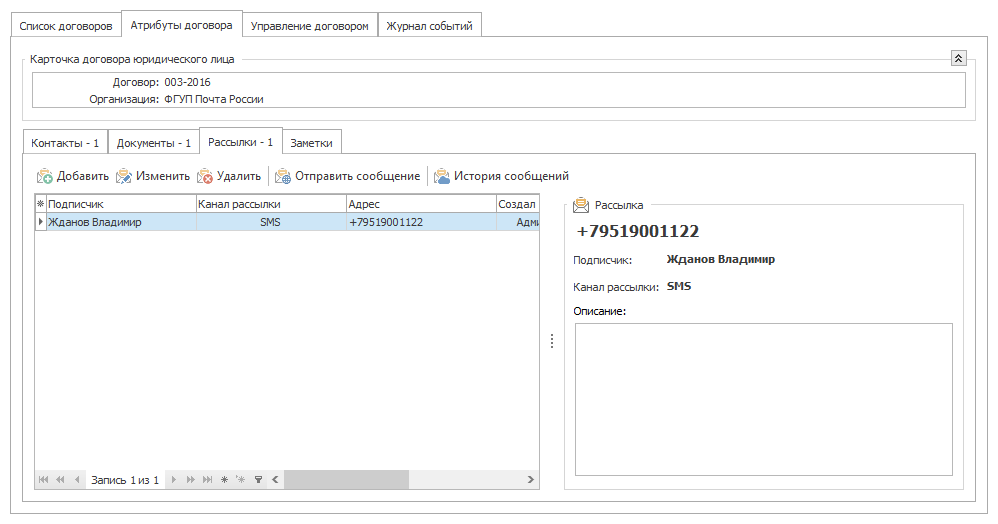The height and width of the screenshot is (524, 998).
Task: Click the row indicator arrow
Action: pos(41,222)
